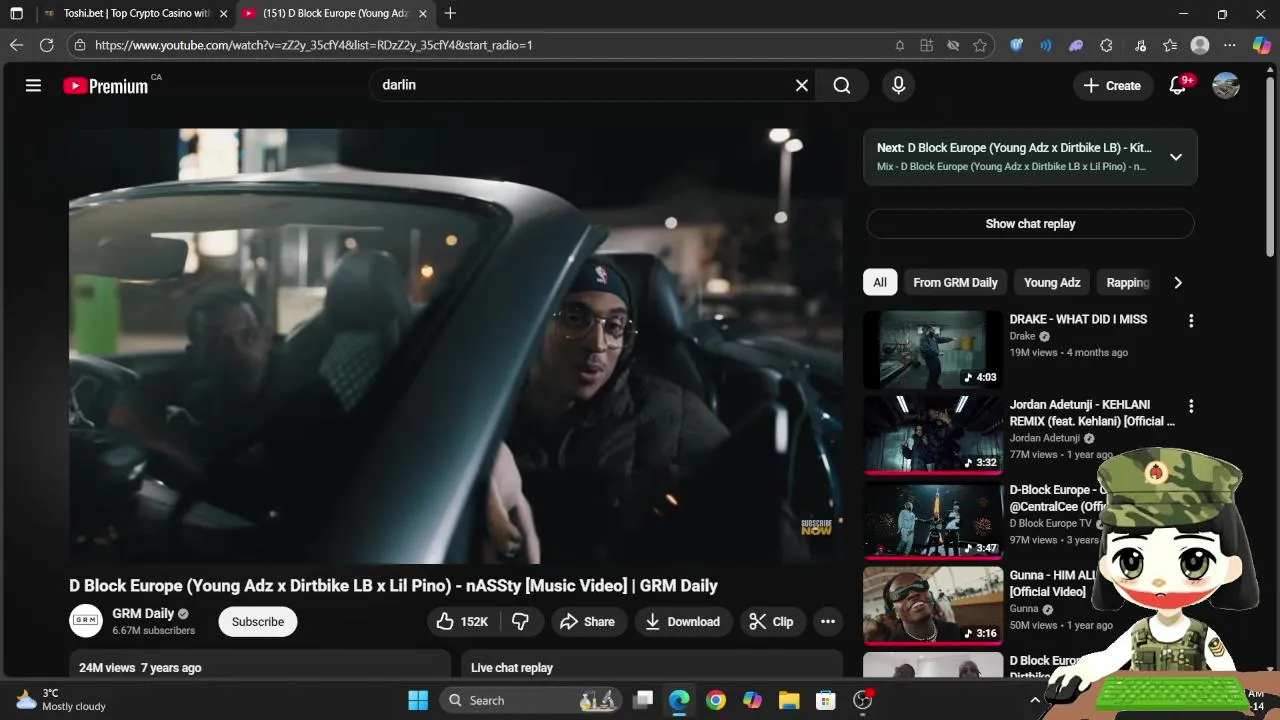
Task: Open the Favorites list
Action: (x=1170, y=45)
